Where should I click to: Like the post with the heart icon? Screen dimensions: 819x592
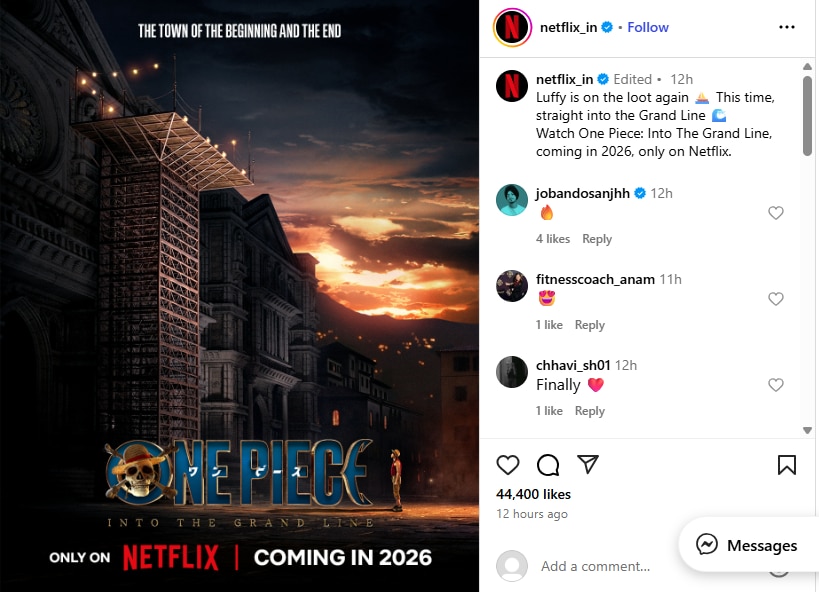(x=507, y=465)
